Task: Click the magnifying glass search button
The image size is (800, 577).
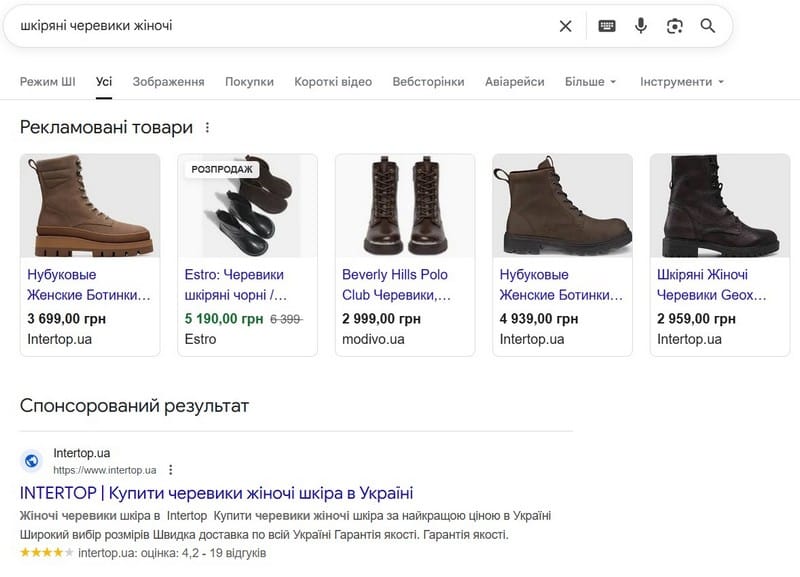Action: coord(708,26)
